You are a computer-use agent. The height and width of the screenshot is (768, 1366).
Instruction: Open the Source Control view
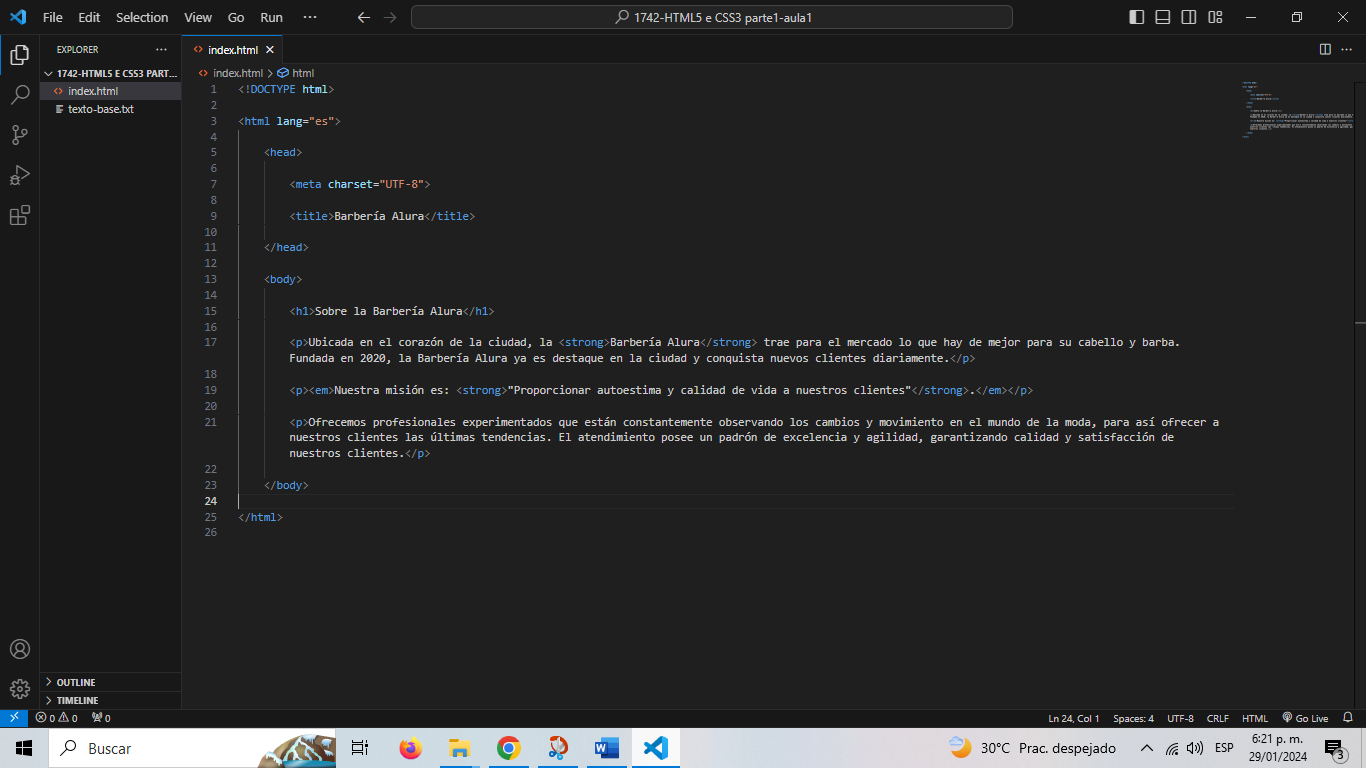(x=19, y=135)
